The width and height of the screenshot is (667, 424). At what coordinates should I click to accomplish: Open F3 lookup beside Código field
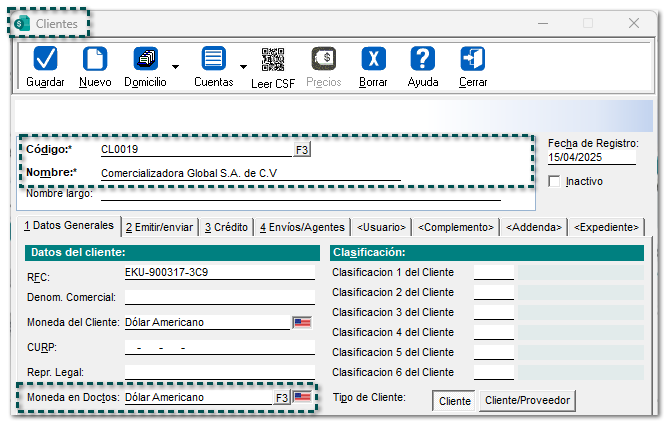pyautogui.click(x=302, y=149)
